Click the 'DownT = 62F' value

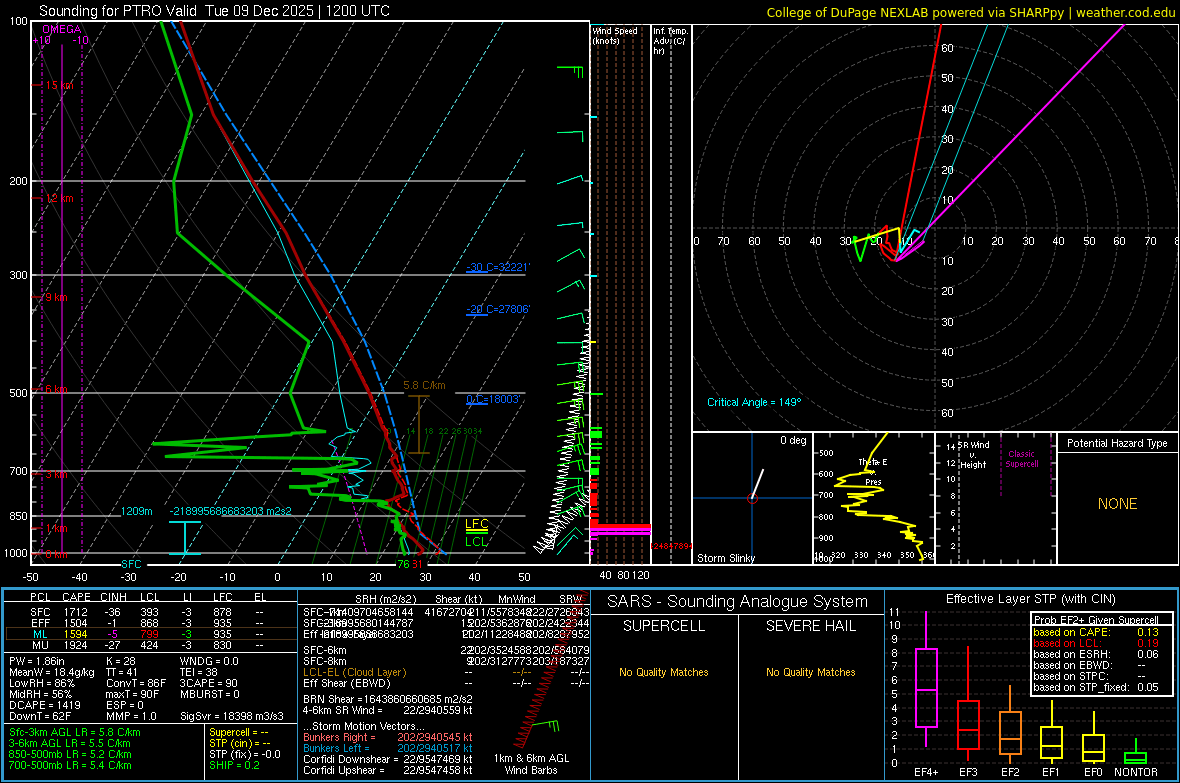(40, 716)
